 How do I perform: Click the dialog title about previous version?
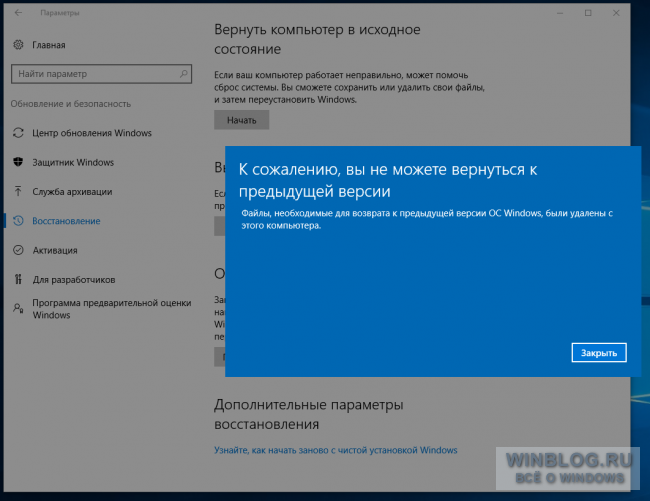click(388, 180)
